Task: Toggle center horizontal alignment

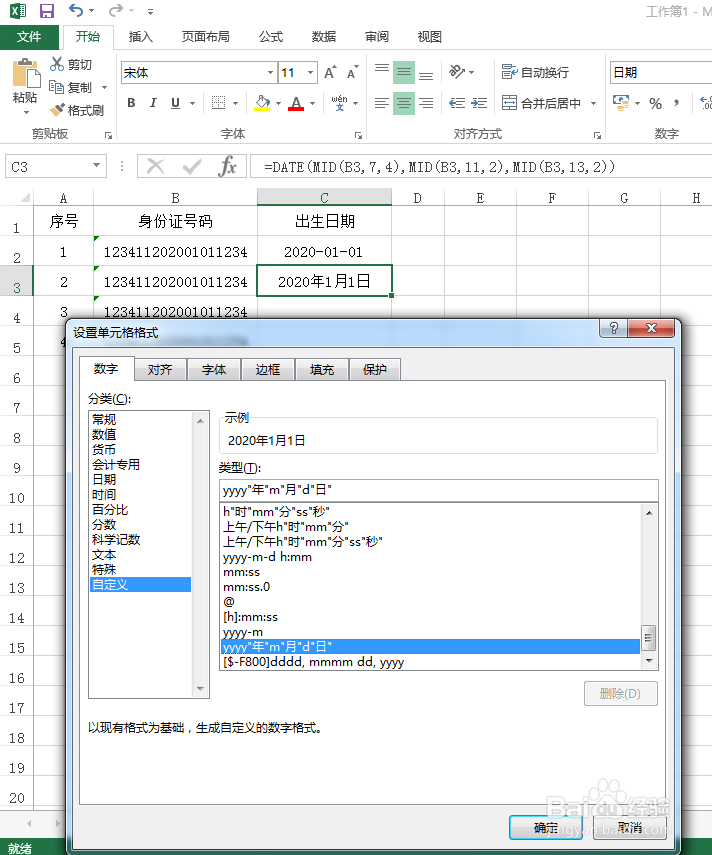Action: [x=404, y=103]
